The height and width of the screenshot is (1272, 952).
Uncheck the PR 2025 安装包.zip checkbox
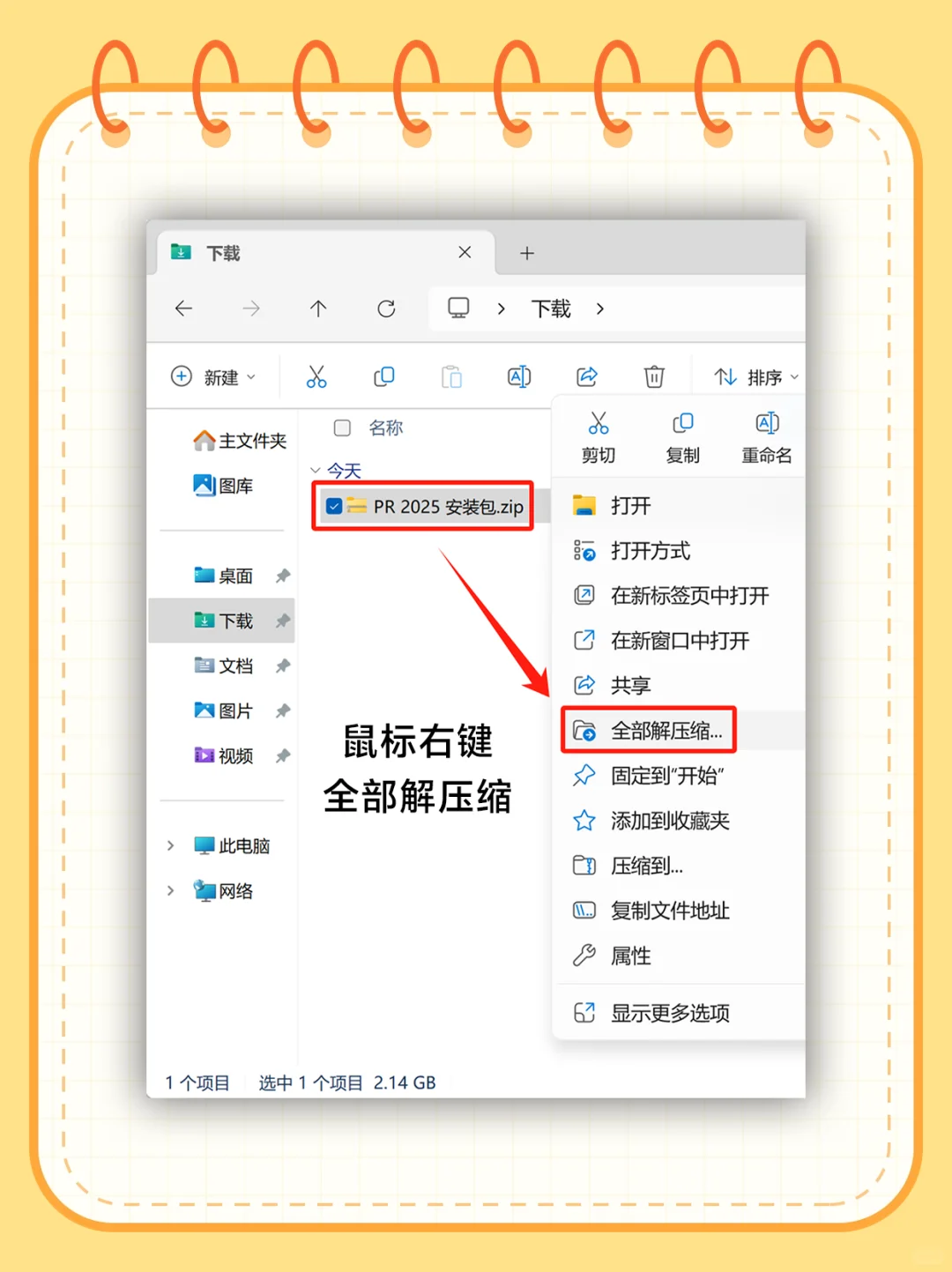click(x=333, y=506)
